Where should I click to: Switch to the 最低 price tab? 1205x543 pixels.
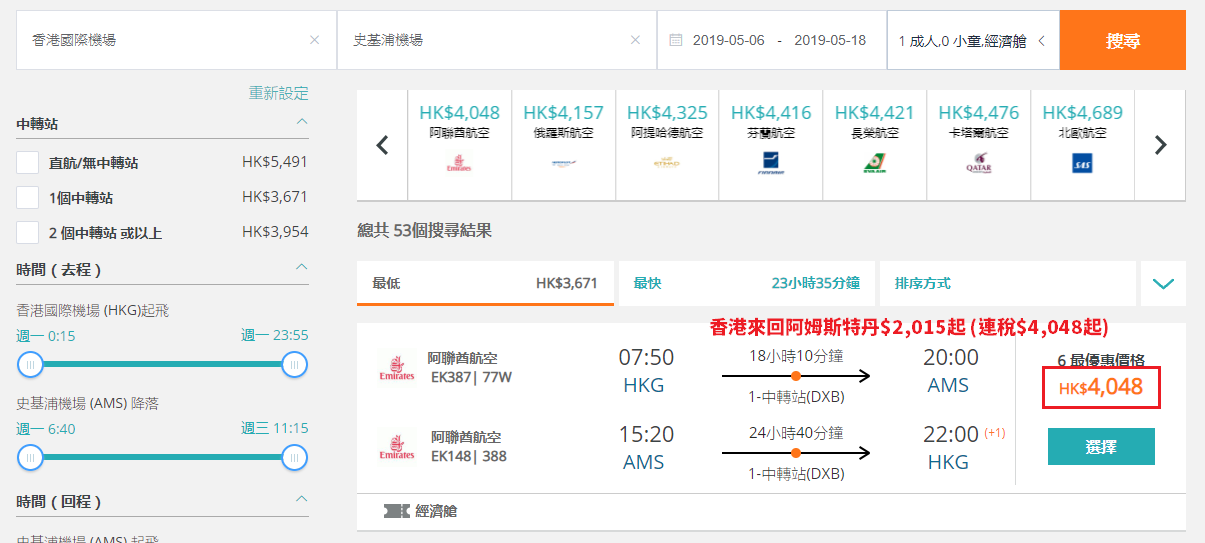tap(485, 283)
